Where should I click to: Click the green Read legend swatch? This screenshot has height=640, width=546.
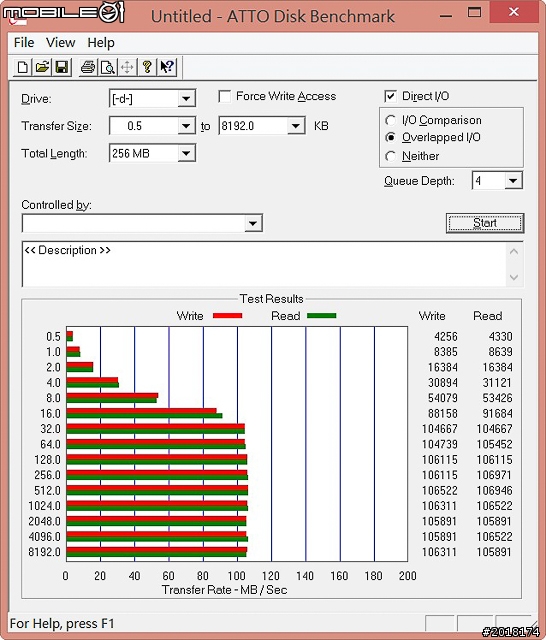tap(322, 316)
